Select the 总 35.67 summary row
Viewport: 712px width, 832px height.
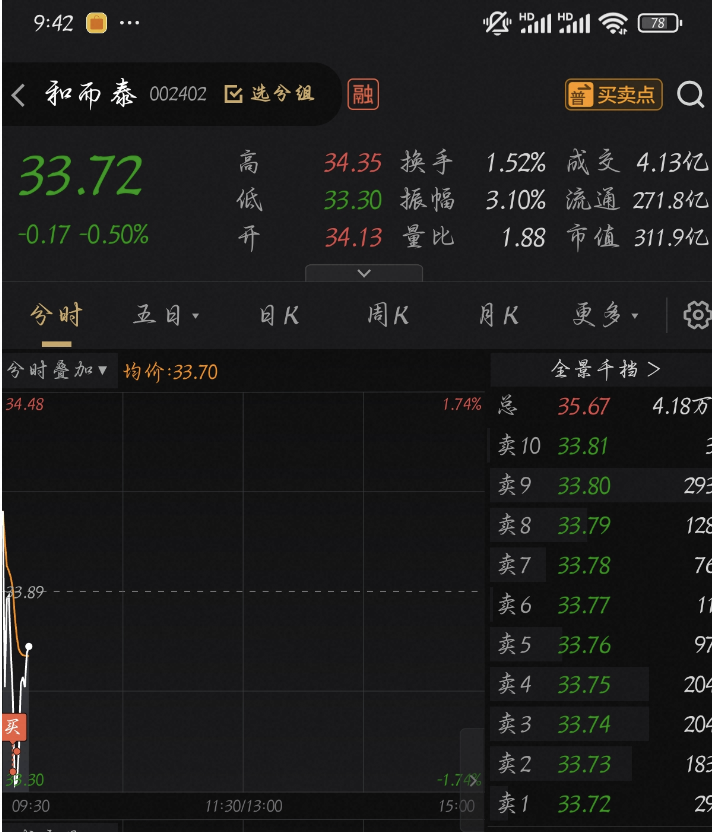tap(601, 406)
